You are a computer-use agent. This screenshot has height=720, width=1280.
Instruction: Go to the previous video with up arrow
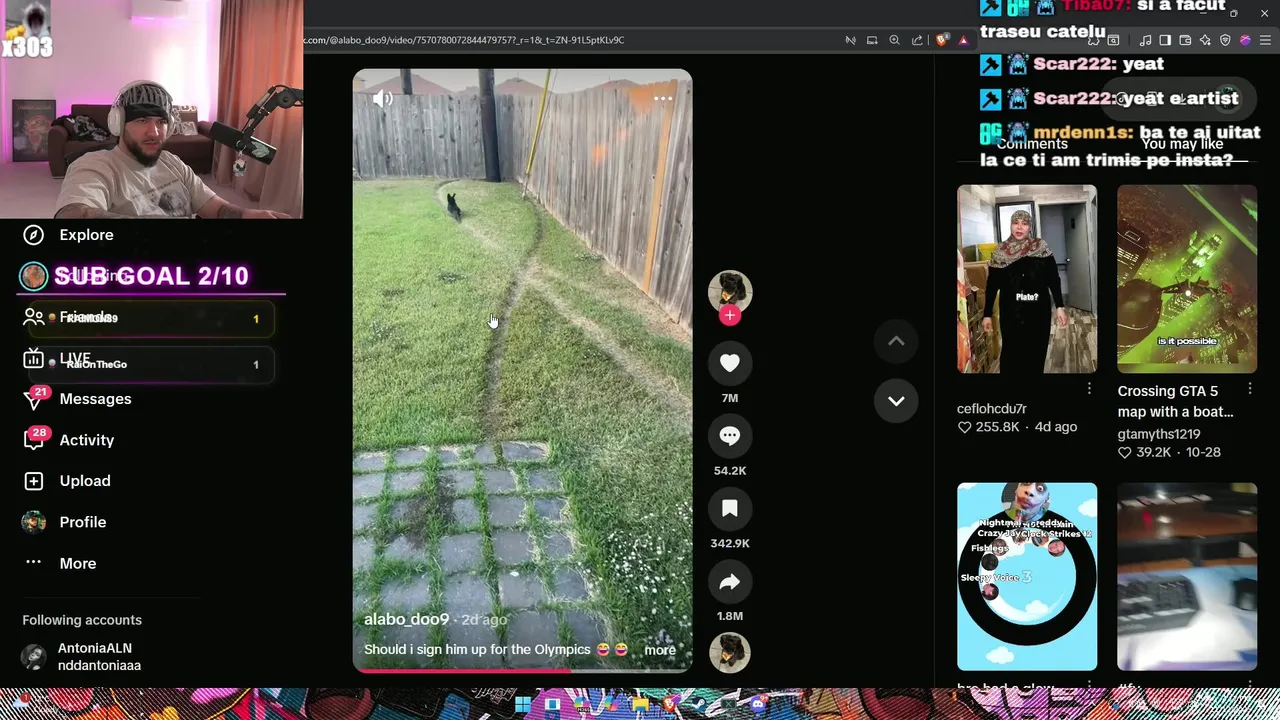tap(896, 341)
